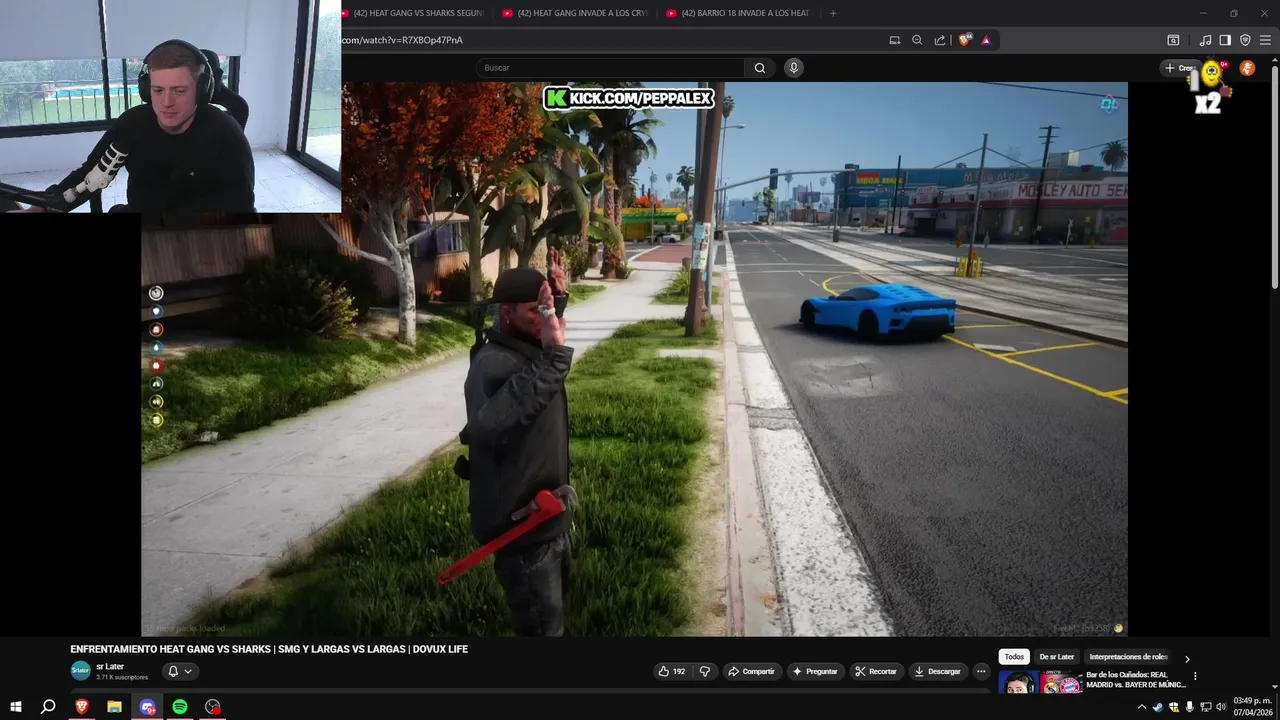Open Bar de los Cuñados video thumbnail
The height and width of the screenshot is (720, 1280).
[1040, 683]
